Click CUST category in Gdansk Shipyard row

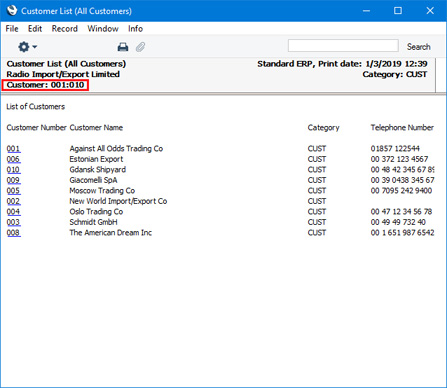[x=317, y=170]
